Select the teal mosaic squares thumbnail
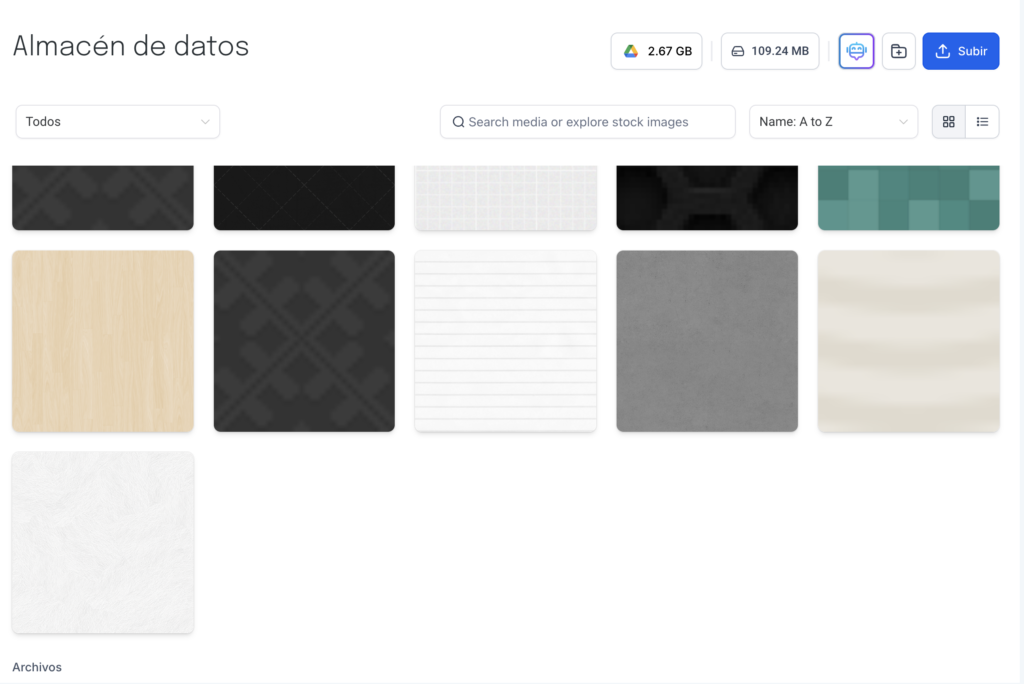Screen dimensions: 1024x684 (908, 197)
